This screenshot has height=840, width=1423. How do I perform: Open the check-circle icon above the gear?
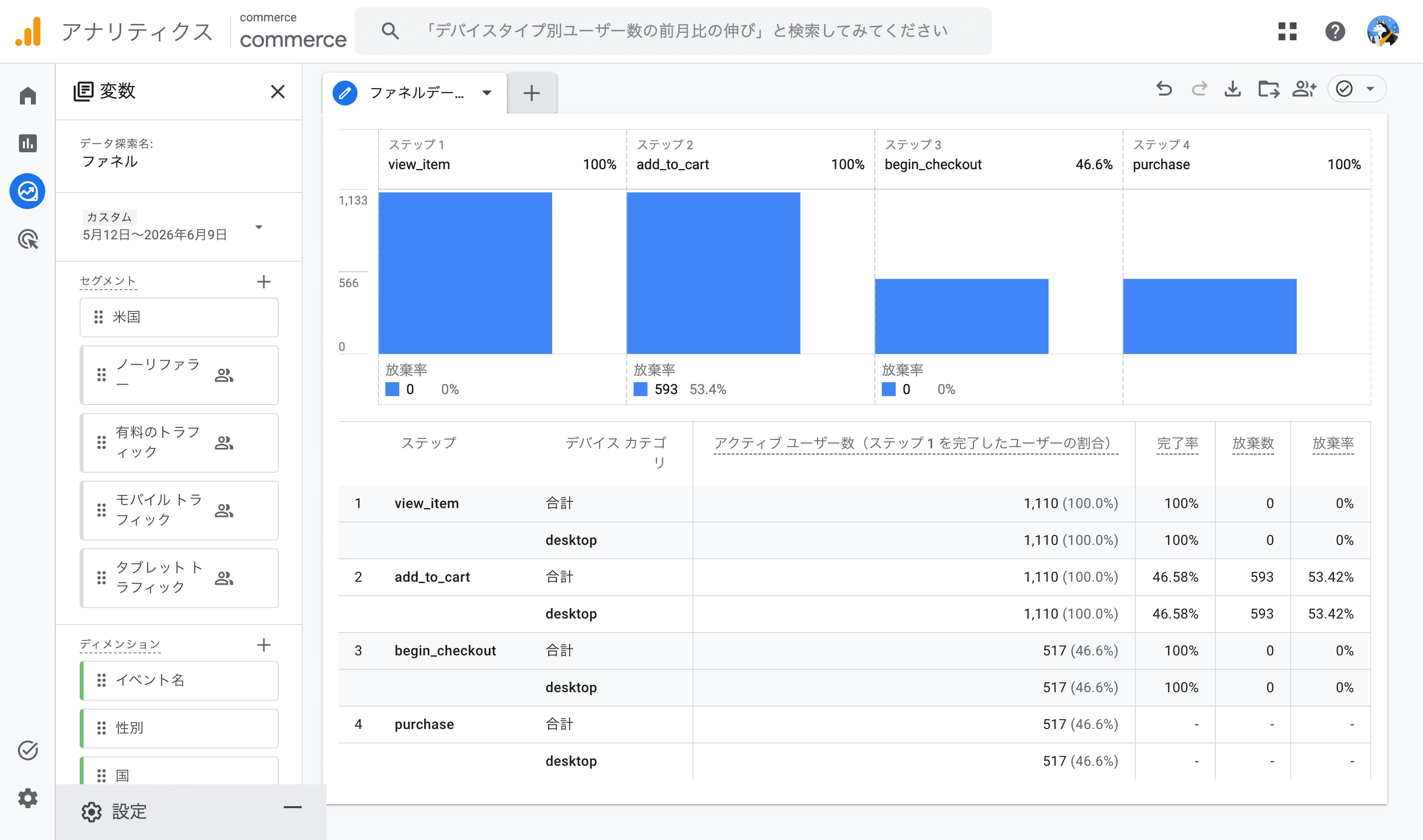pos(27,750)
